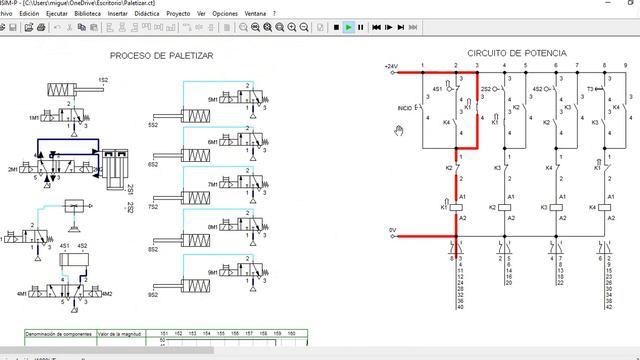Open the Biblioteca menu
The height and width of the screenshot is (360, 640).
[x=87, y=13]
